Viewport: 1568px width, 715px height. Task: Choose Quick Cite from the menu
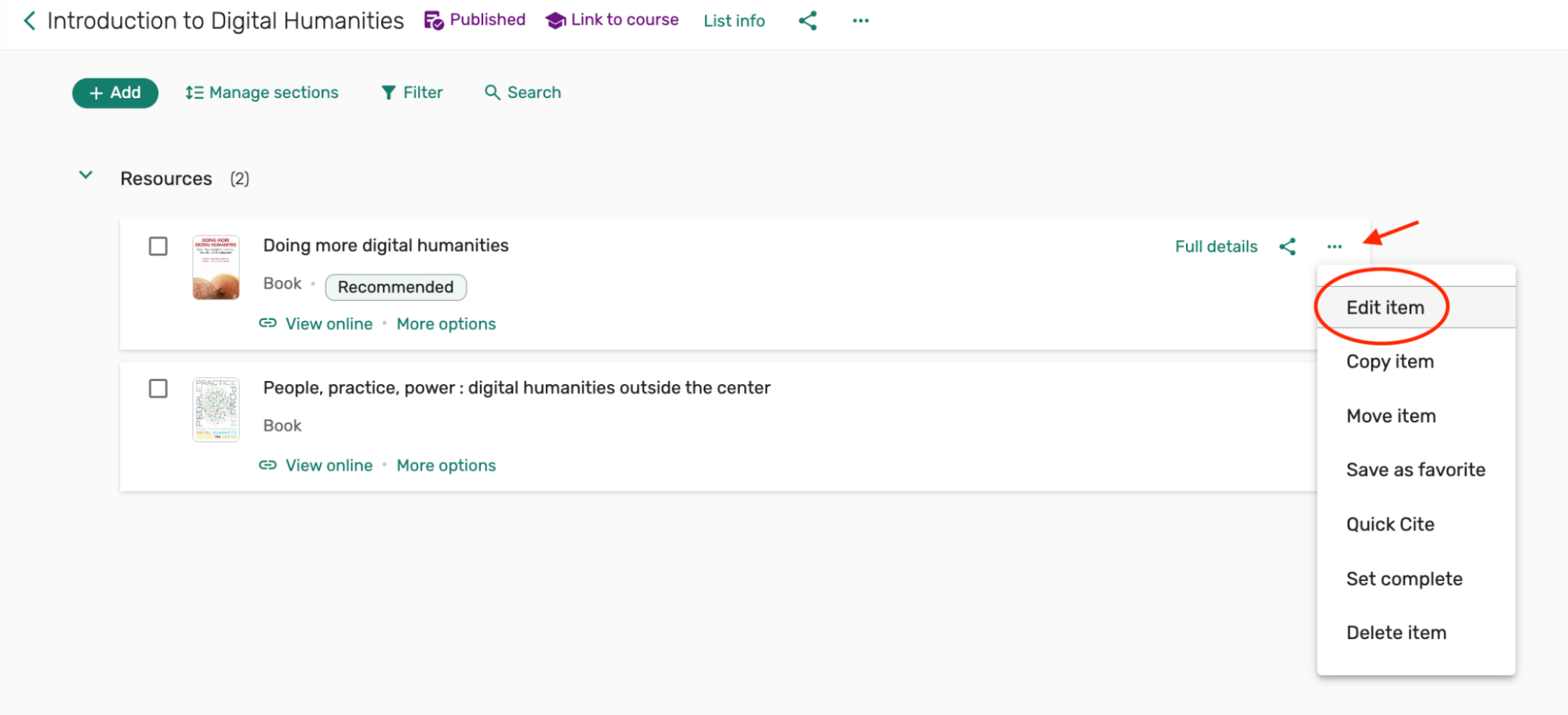[1390, 524]
